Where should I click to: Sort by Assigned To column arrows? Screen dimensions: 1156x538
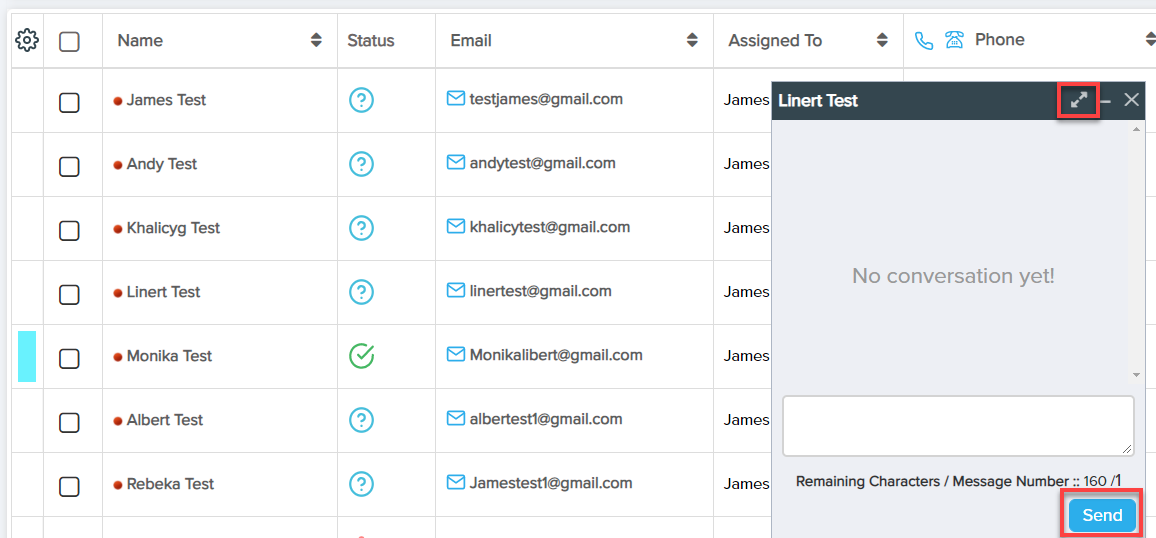tap(882, 41)
